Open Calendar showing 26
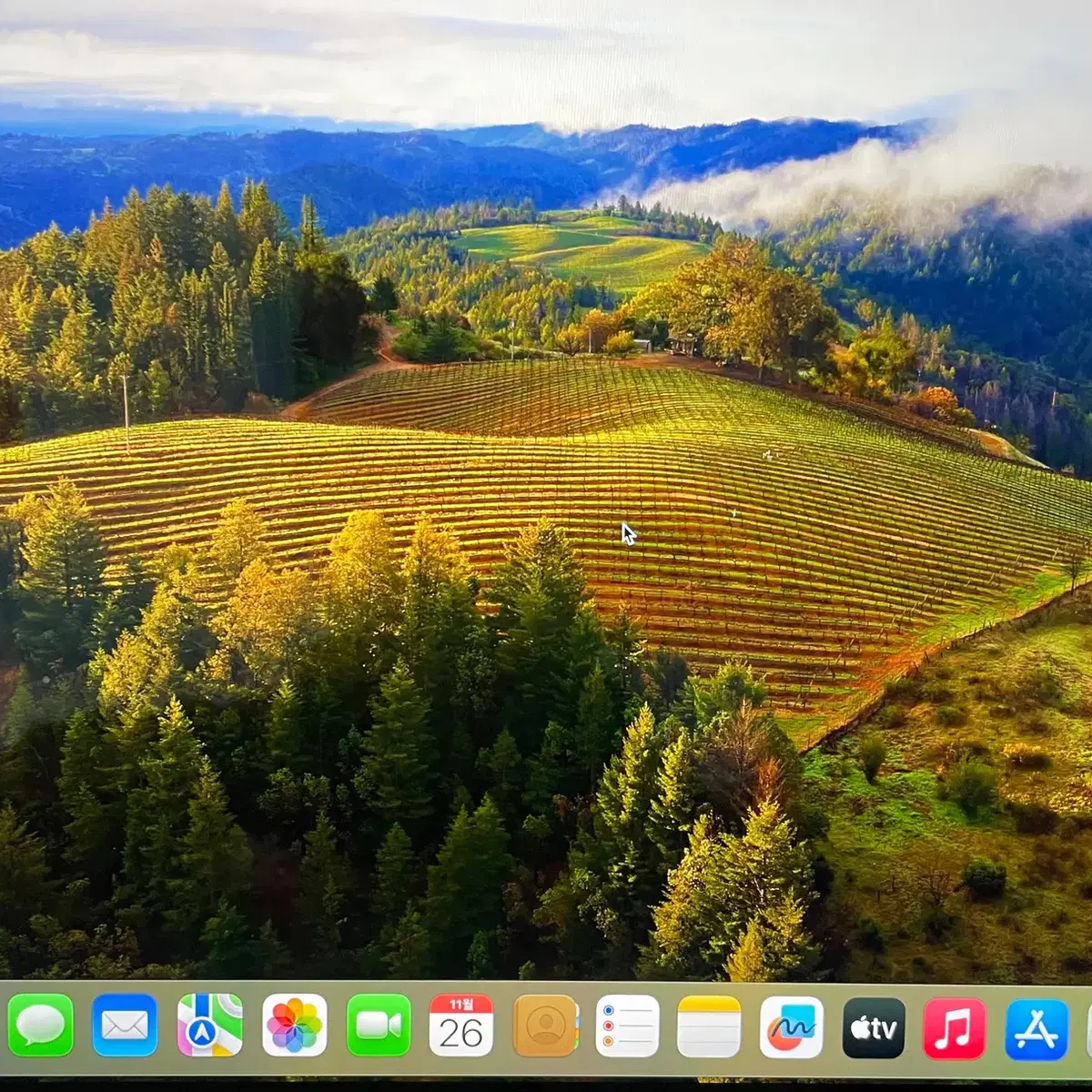The height and width of the screenshot is (1092, 1092). pyautogui.click(x=461, y=1026)
